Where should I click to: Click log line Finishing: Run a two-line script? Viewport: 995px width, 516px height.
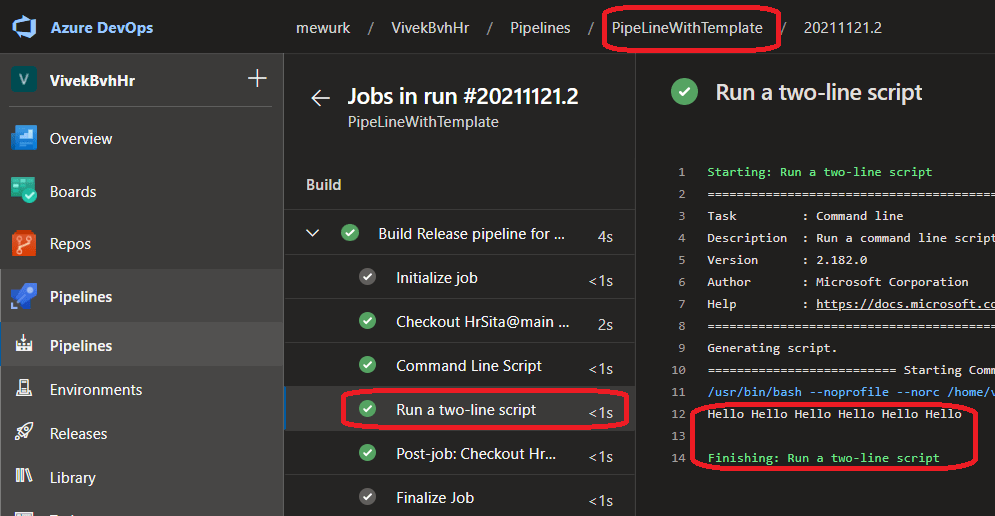tap(824, 458)
